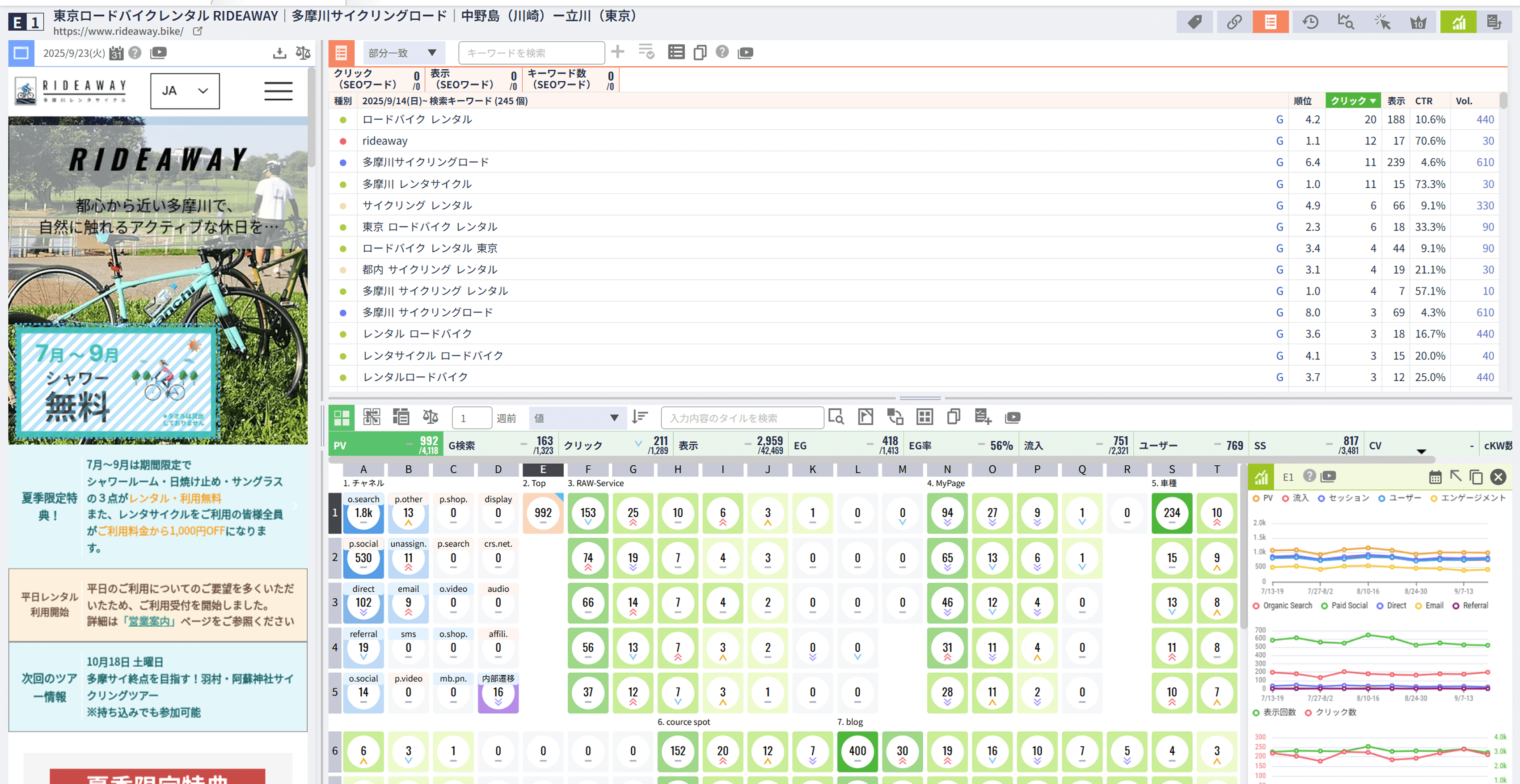
Task: Expand the CV metric dropdown arrow
Action: pyautogui.click(x=1422, y=452)
